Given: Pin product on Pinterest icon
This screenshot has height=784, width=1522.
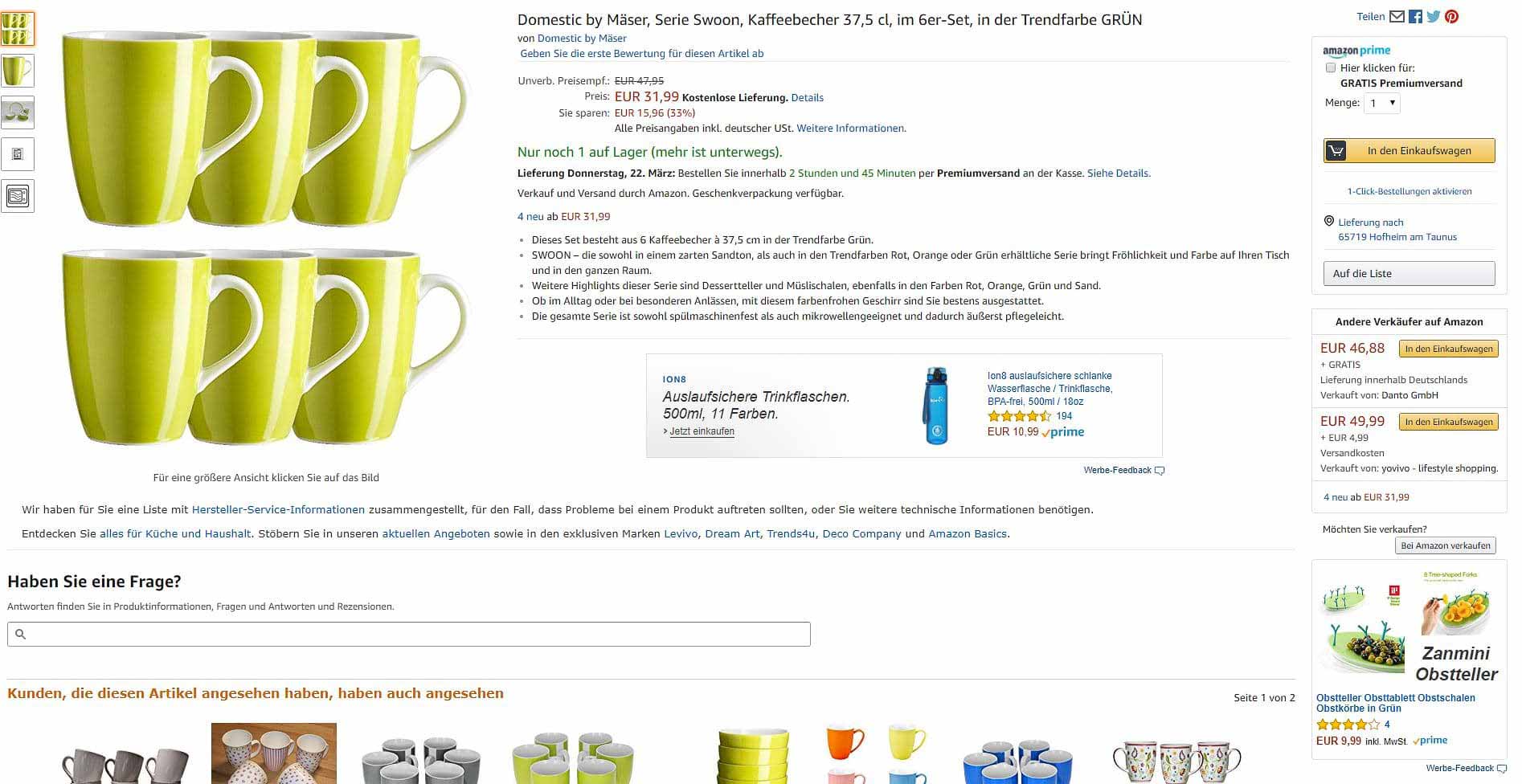Looking at the screenshot, I should coord(1451,17).
